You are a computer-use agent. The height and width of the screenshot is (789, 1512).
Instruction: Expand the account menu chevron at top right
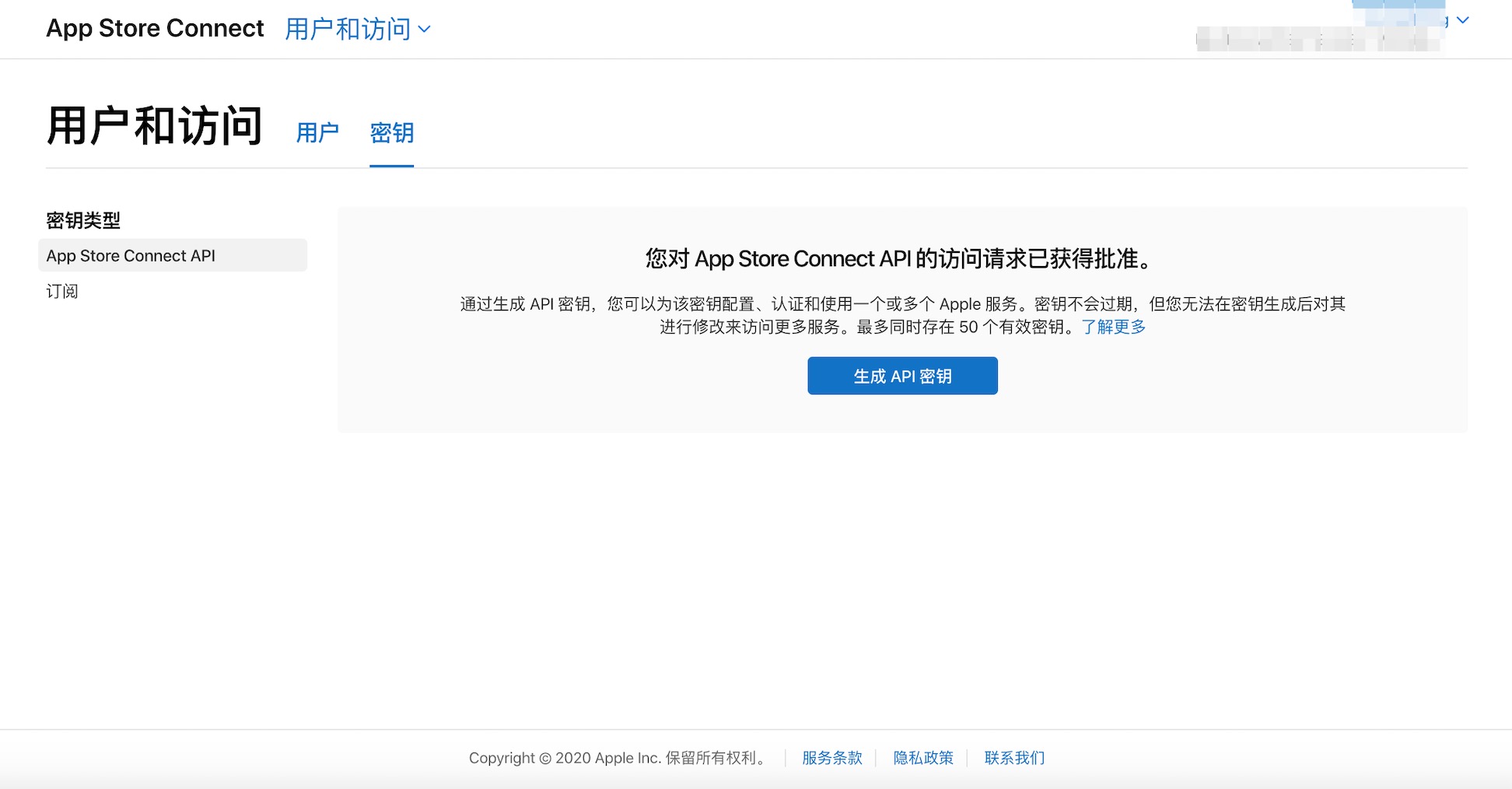click(1462, 20)
